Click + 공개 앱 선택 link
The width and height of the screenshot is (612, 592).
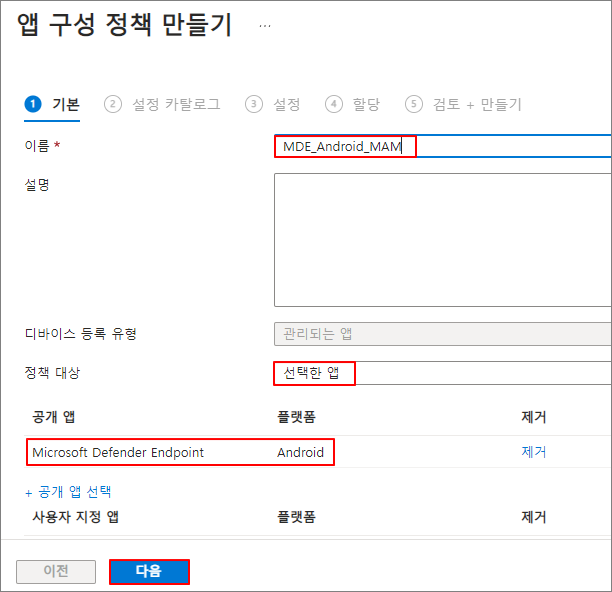68,492
